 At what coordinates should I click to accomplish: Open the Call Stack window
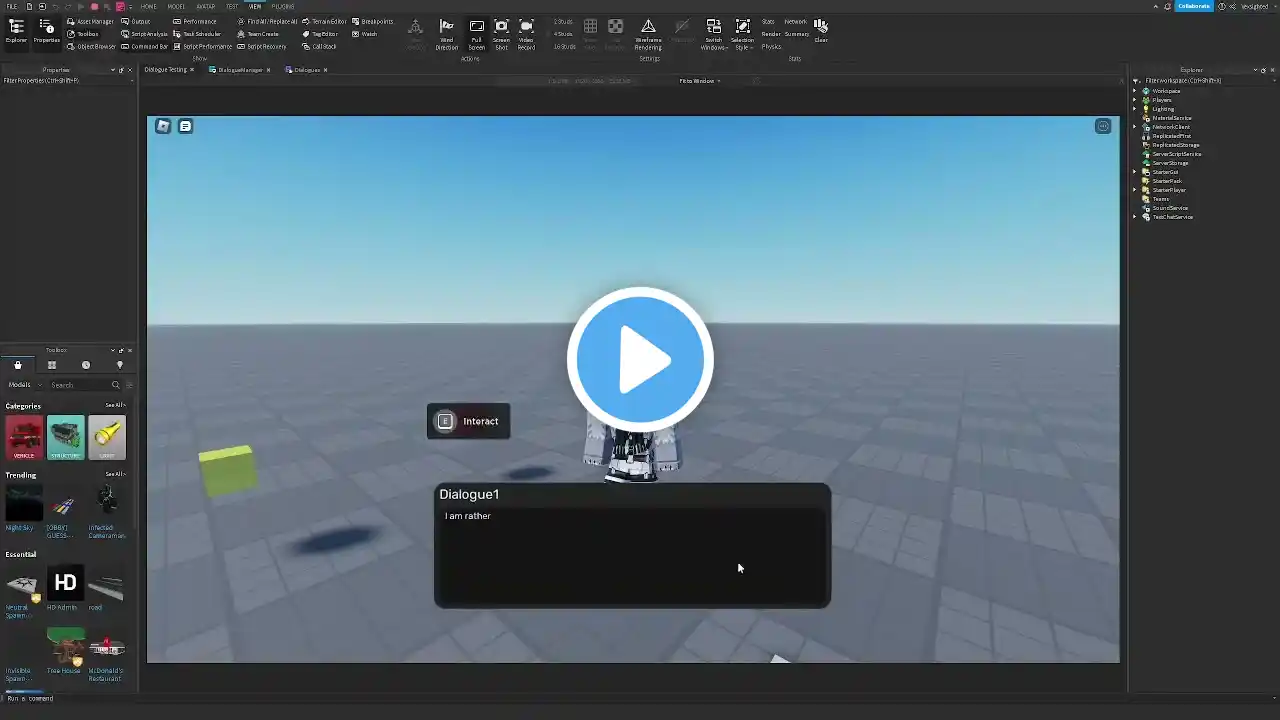click(320, 46)
